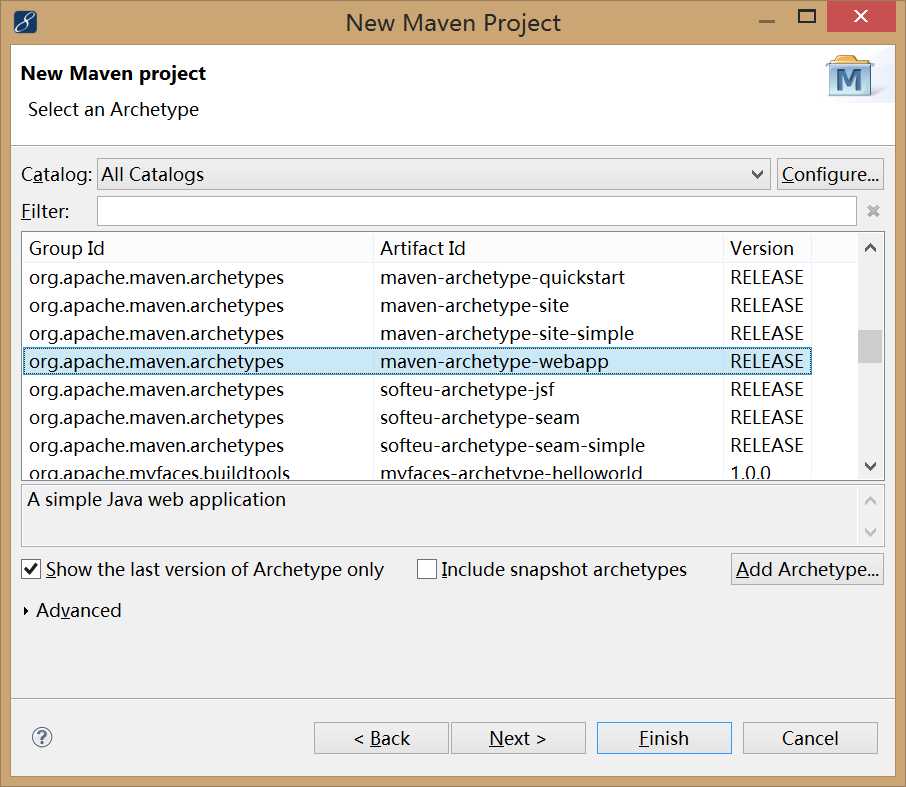Go to previous page with Back
The height and width of the screenshot is (787, 906).
pyautogui.click(x=381, y=738)
